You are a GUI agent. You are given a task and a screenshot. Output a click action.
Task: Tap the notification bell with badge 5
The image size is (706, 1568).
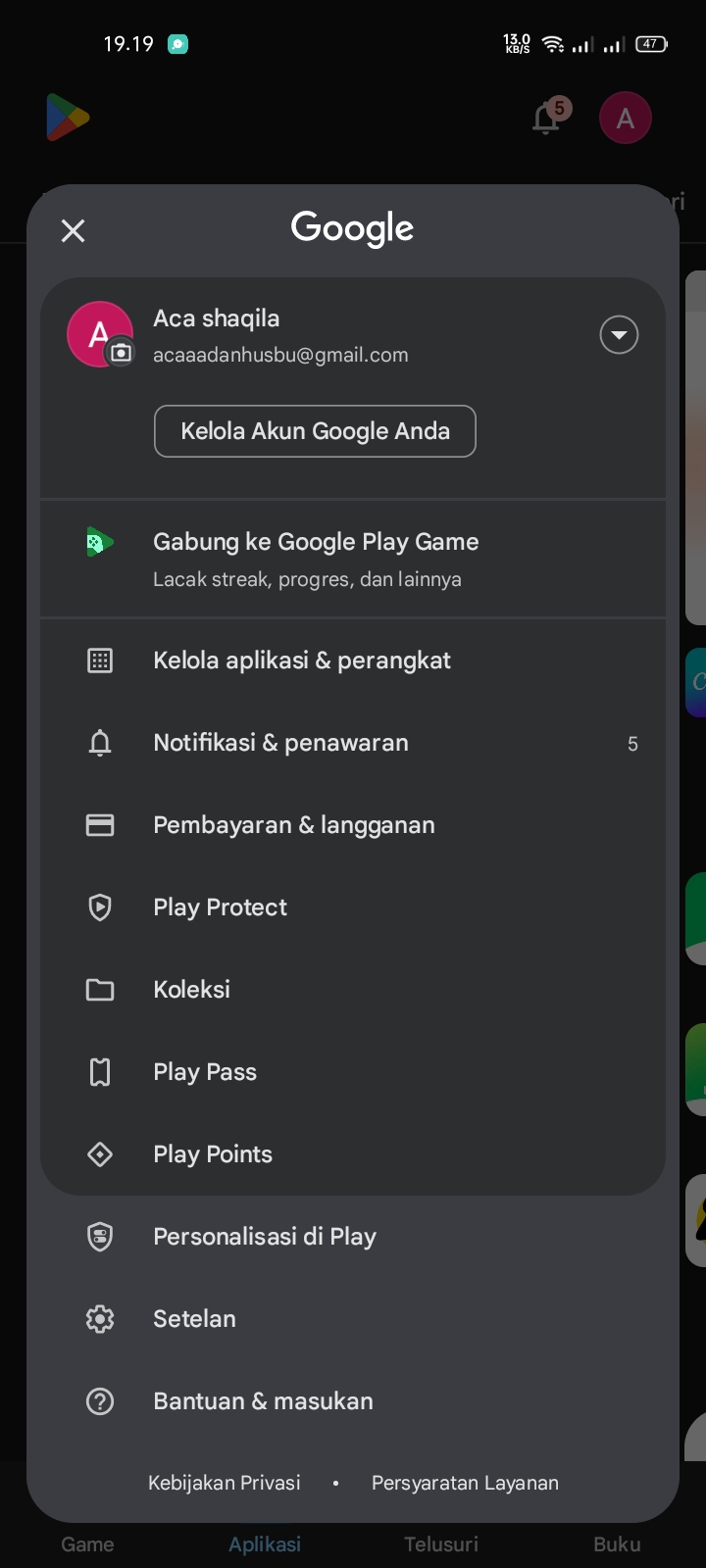(x=547, y=119)
